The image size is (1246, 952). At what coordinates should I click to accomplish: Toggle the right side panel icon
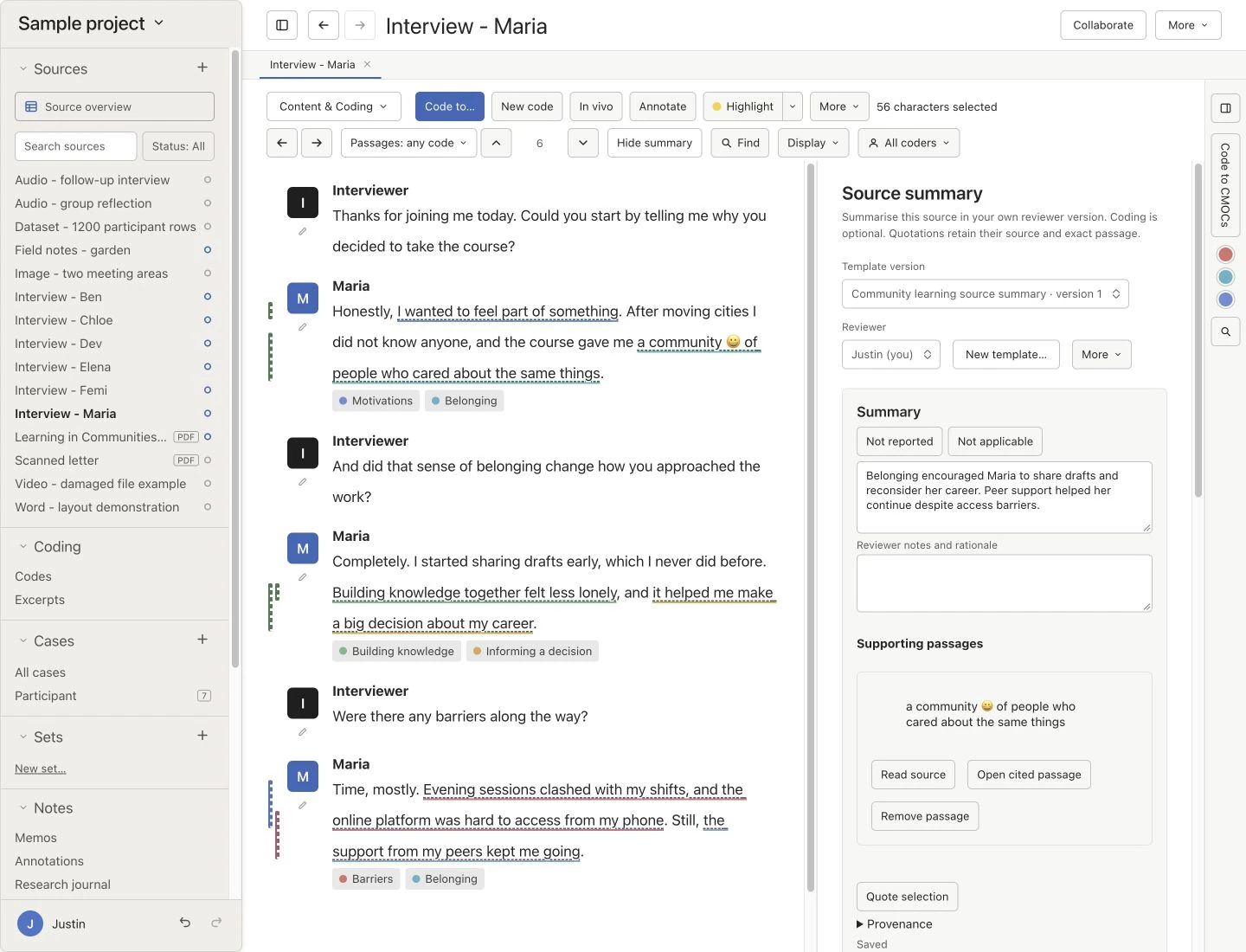click(1226, 108)
